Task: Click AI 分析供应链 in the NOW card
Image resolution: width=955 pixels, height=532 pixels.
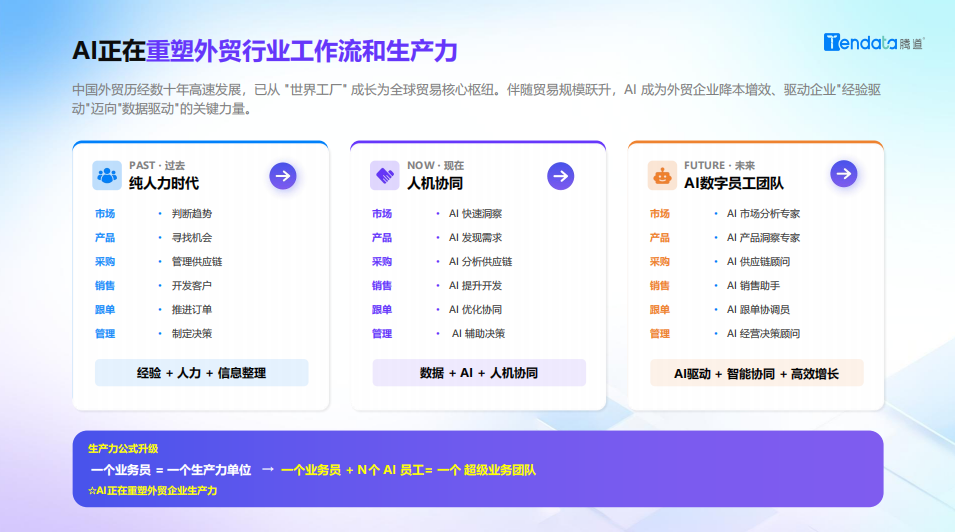Action: point(481,261)
